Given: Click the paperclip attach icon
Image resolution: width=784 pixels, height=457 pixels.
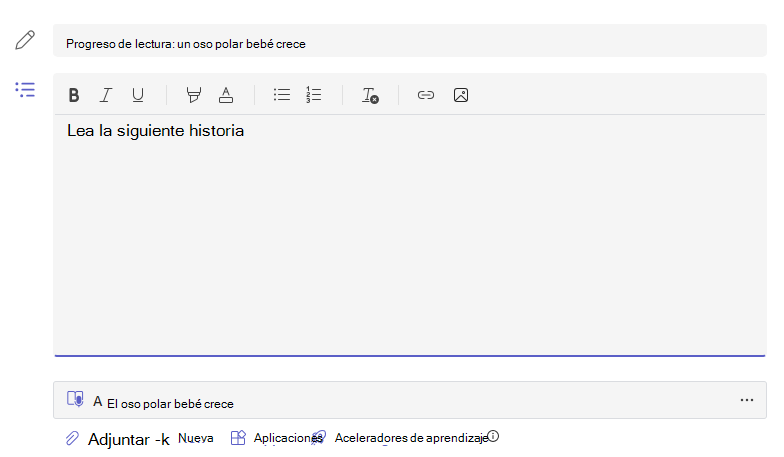Looking at the screenshot, I should 72,438.
